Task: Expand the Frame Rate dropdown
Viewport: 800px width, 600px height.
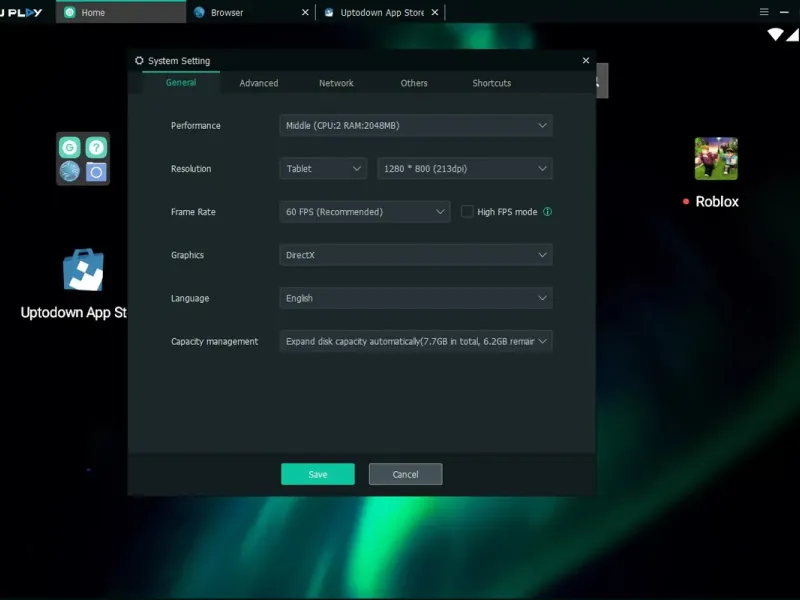Action: click(364, 212)
